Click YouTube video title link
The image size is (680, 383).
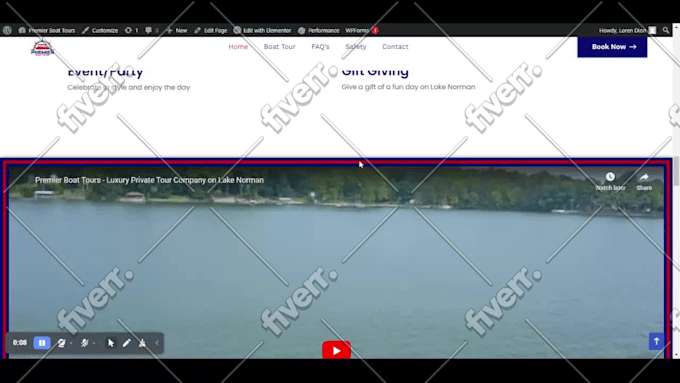(x=149, y=180)
